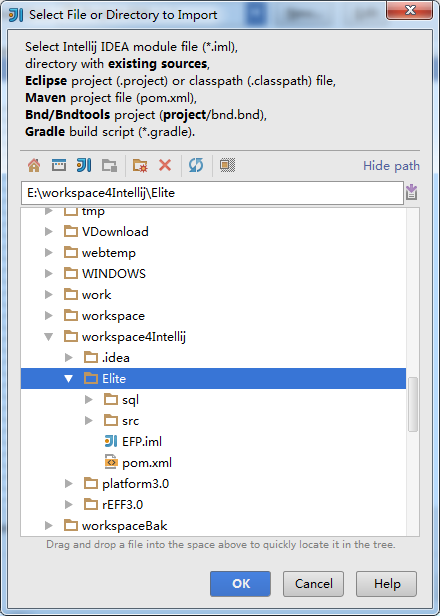Jump to the Desktop directory icon
The height and width of the screenshot is (616, 440).
point(59,165)
